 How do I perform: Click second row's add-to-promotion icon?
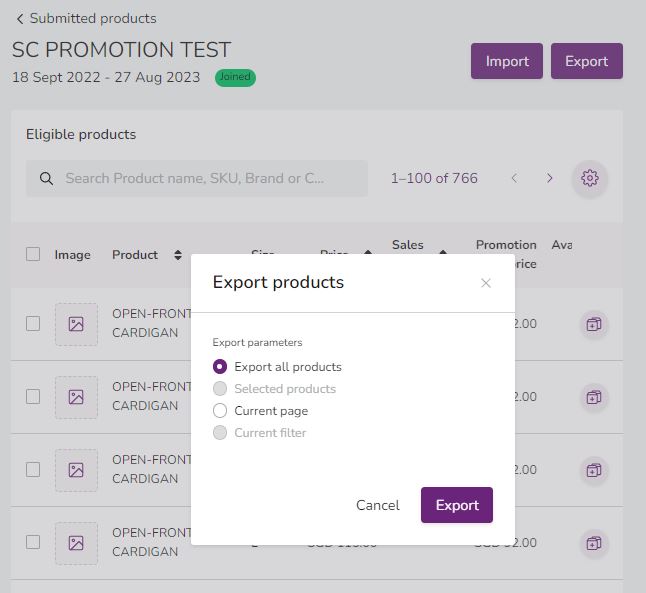coord(594,397)
